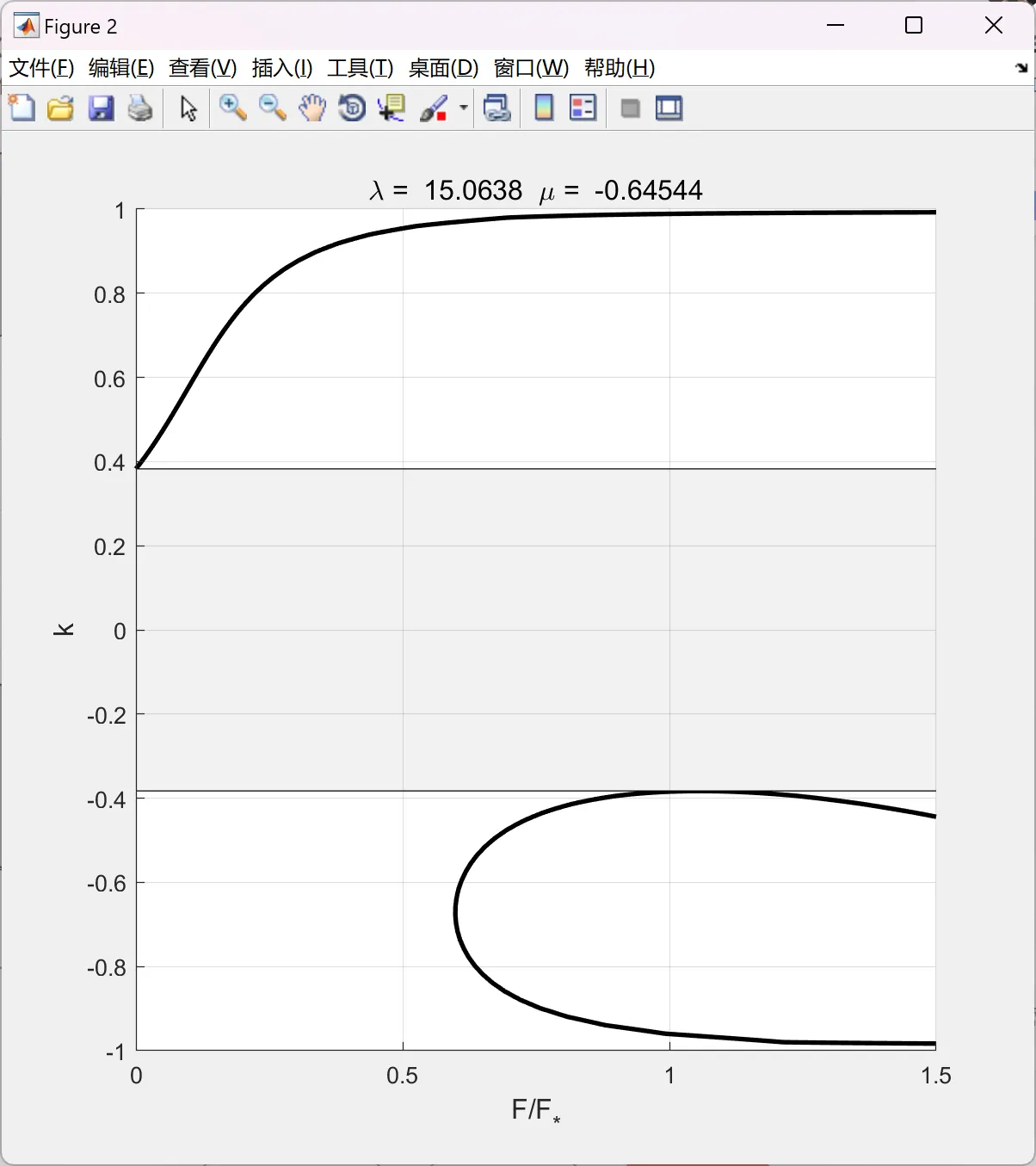Open the 查看(V) menu
The height and width of the screenshot is (1166, 1036).
tap(203, 68)
